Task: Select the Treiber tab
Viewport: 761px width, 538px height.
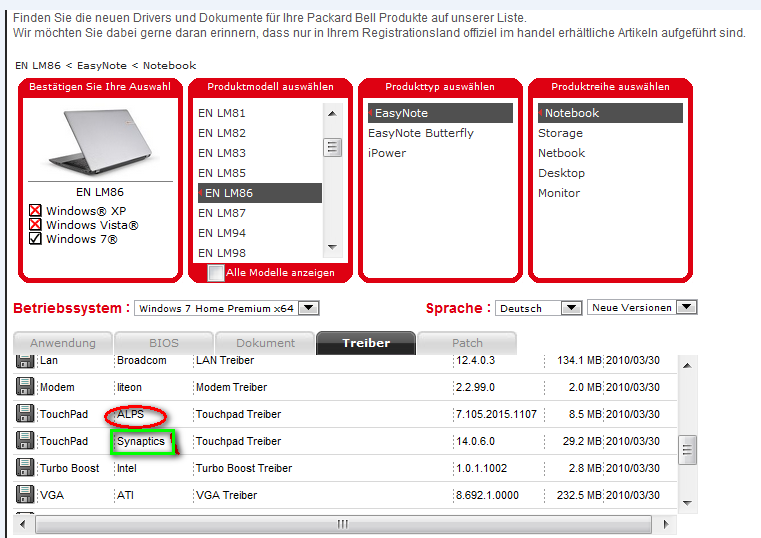Action: click(366, 343)
